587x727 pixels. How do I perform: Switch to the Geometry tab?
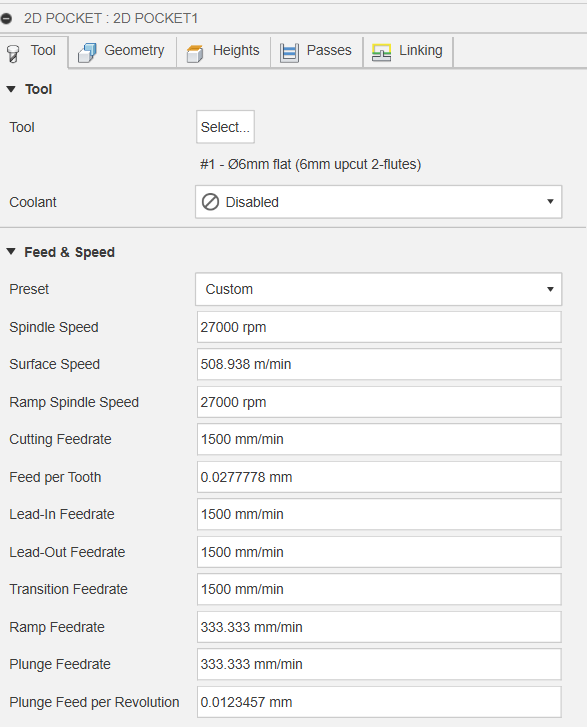tap(122, 51)
